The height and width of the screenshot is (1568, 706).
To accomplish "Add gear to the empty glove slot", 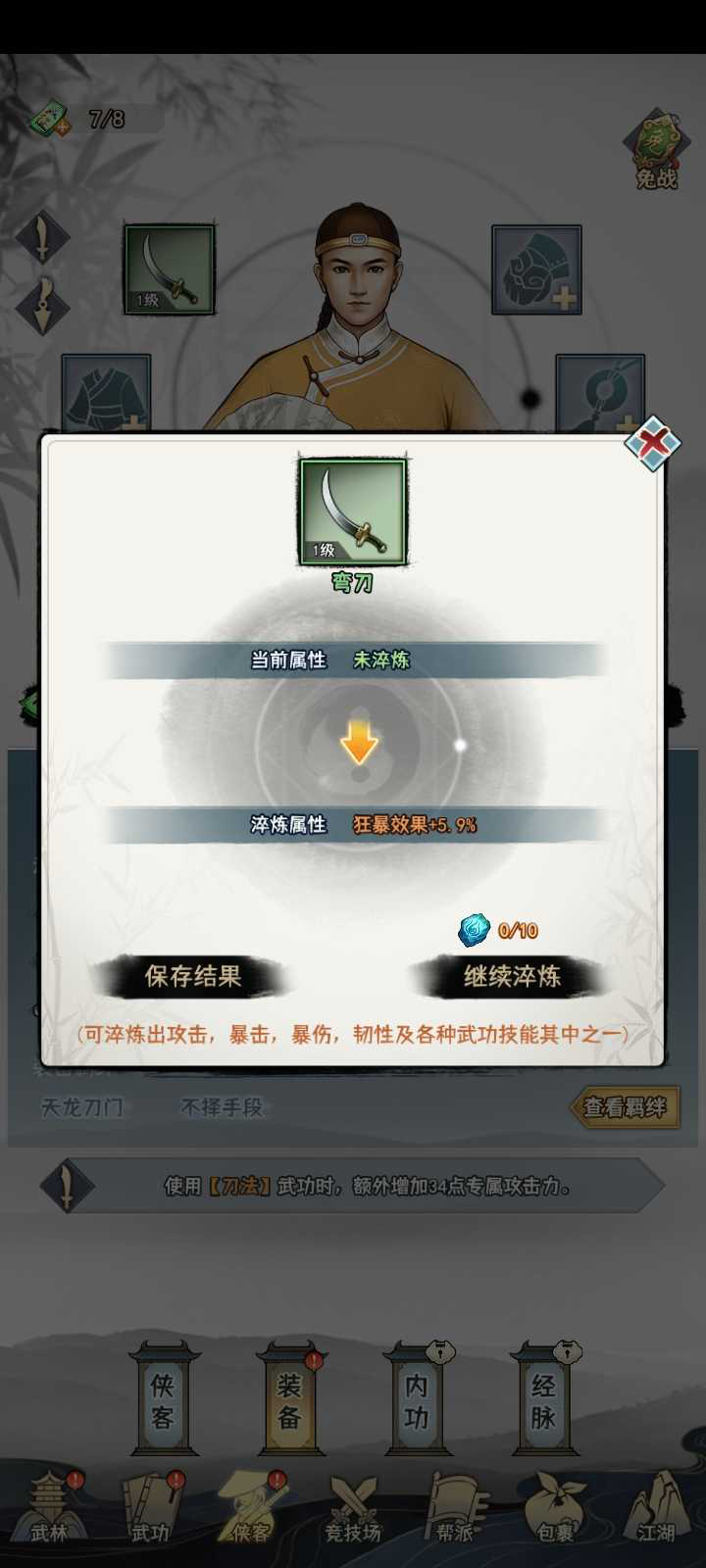I will coord(536,269).
